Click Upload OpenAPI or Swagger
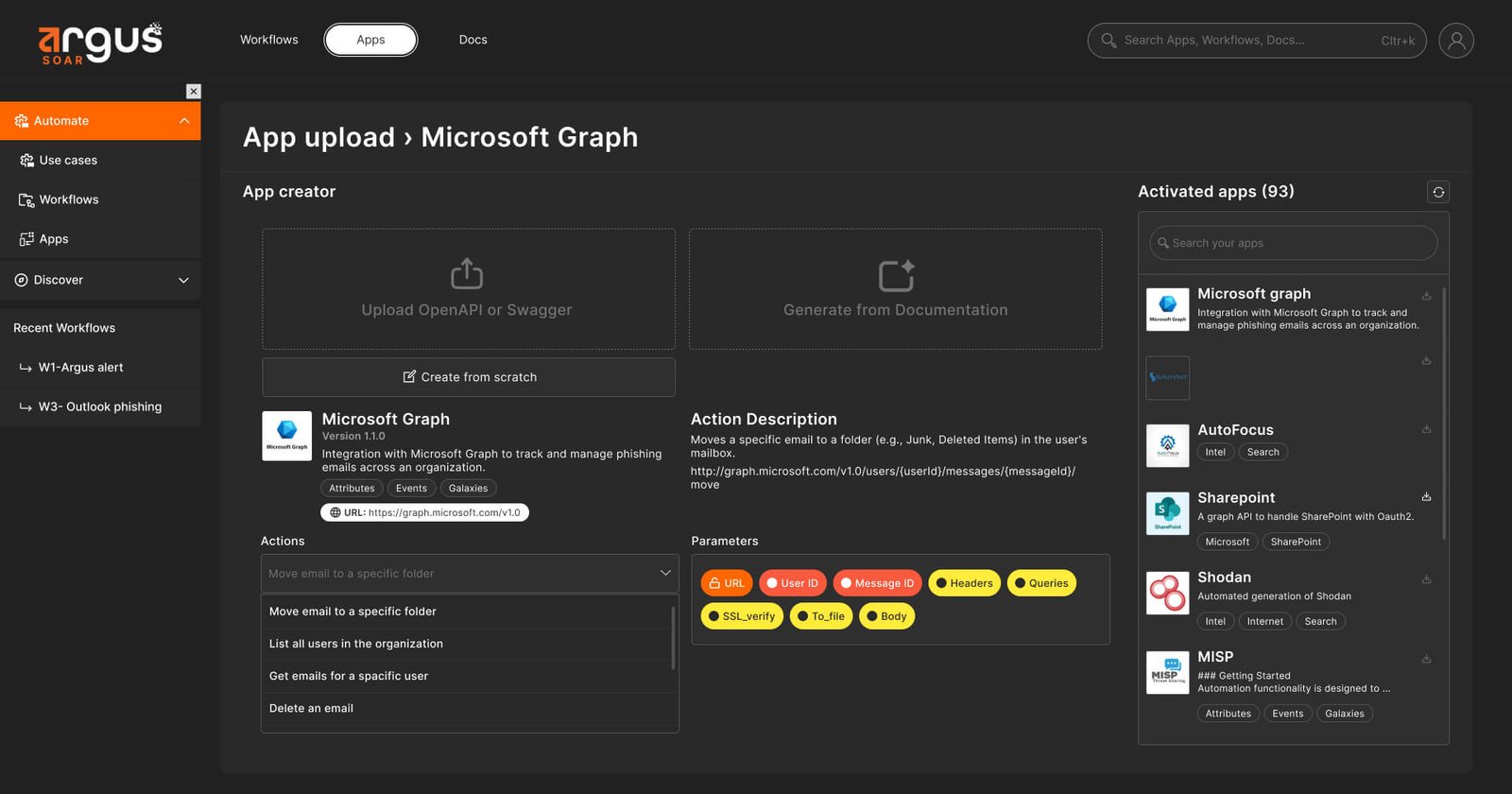The image size is (1512, 794). 469,289
